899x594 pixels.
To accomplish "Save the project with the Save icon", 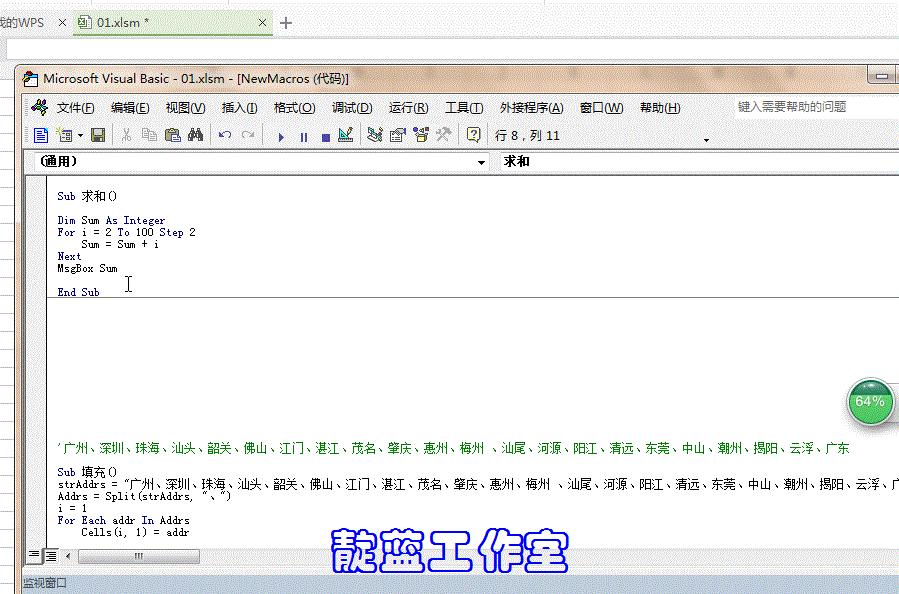I will 96,135.
